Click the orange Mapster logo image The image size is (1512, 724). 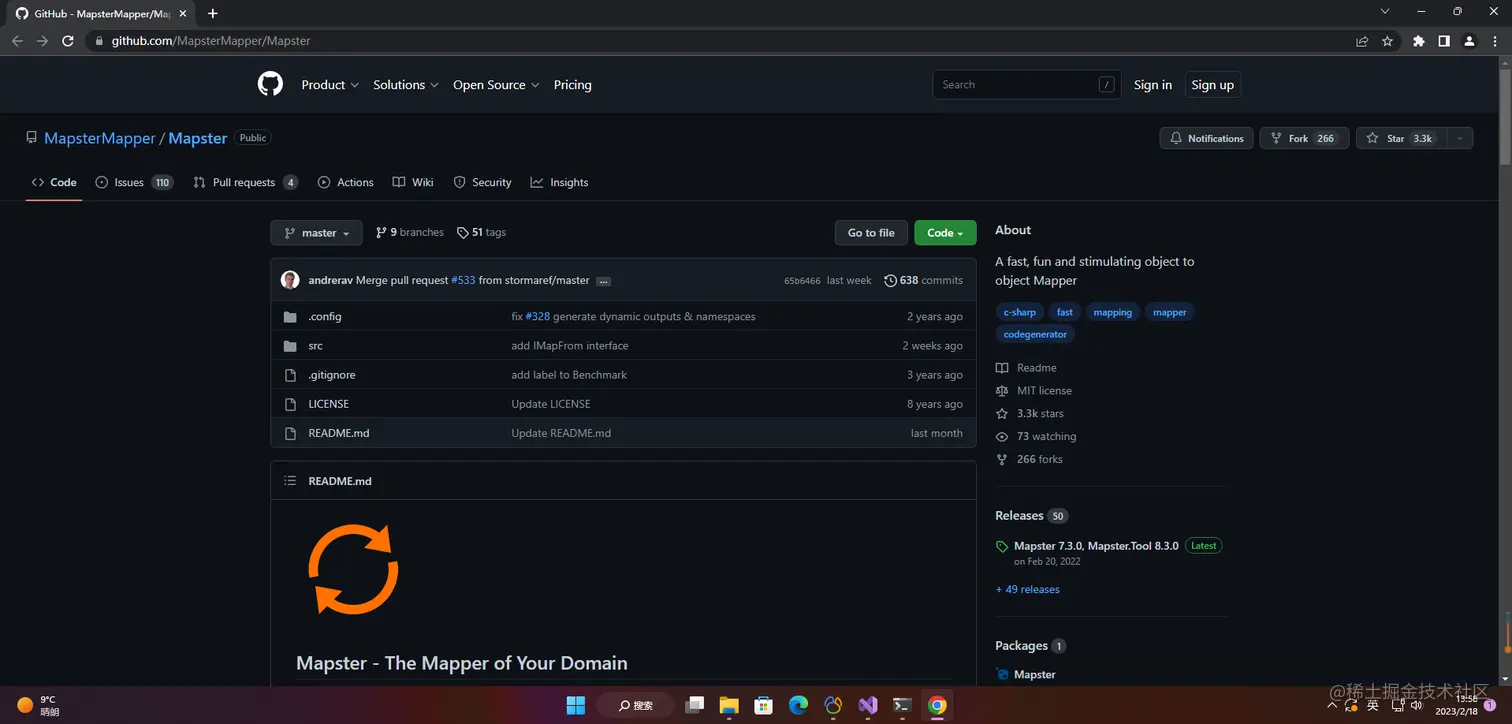click(x=353, y=569)
